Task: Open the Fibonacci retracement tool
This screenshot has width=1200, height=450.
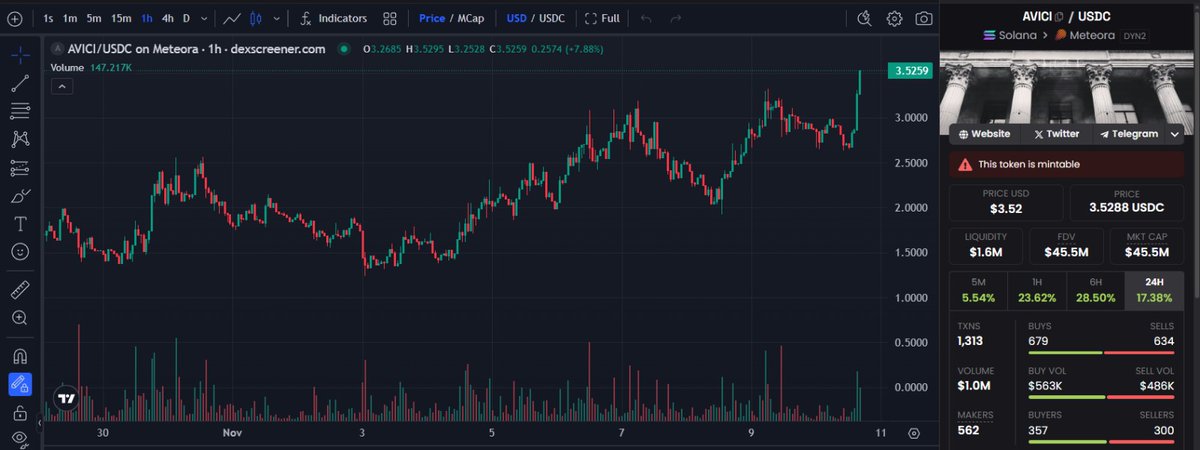Action: tap(19, 111)
